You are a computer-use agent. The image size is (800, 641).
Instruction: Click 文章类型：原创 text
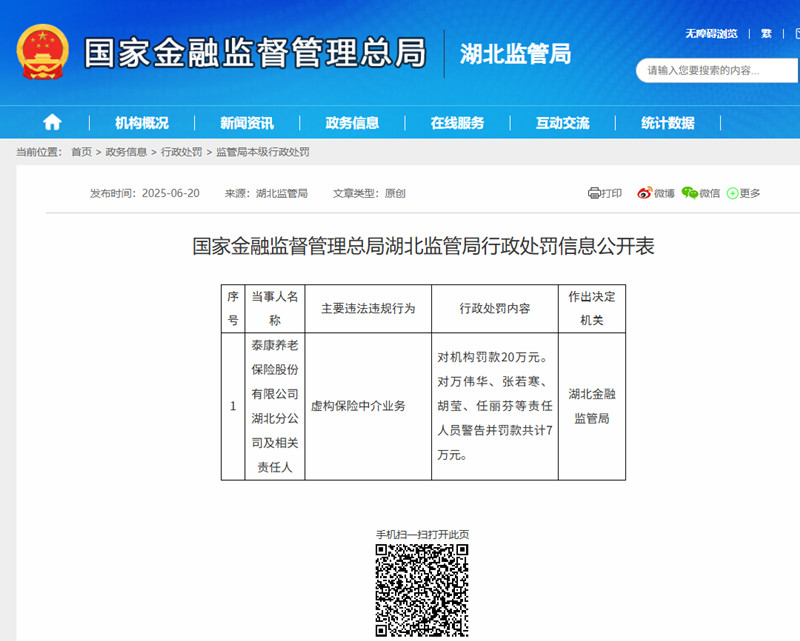point(369,193)
